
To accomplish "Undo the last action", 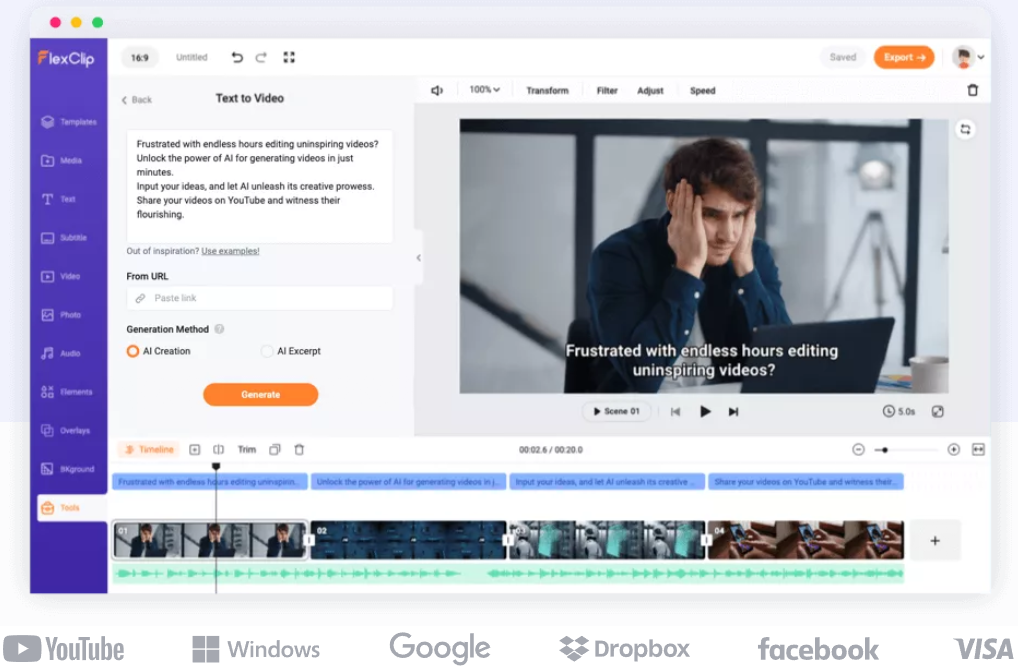I will pos(237,57).
